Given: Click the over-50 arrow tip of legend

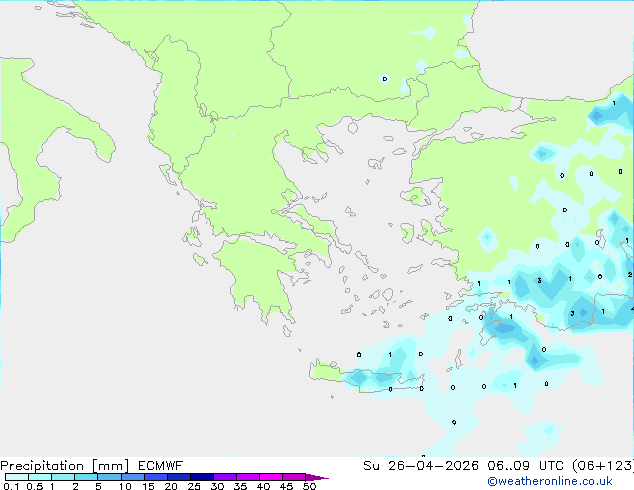Looking at the screenshot, I should click(x=317, y=477).
